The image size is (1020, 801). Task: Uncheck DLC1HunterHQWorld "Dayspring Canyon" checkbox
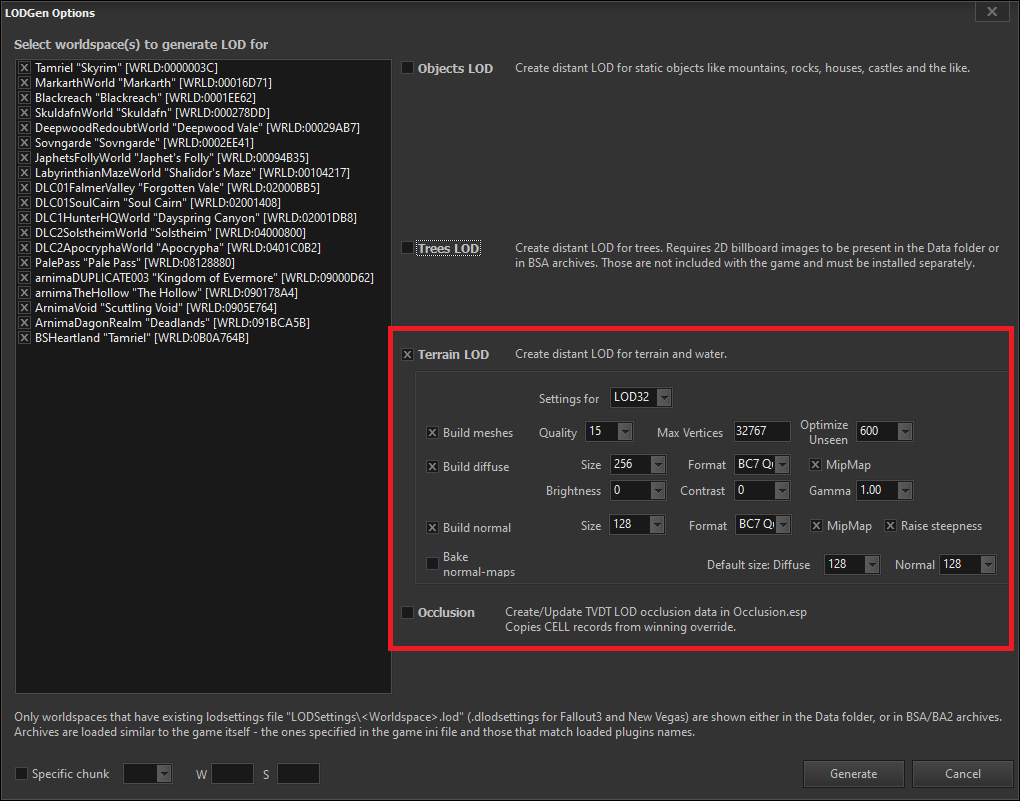click(x=24, y=217)
